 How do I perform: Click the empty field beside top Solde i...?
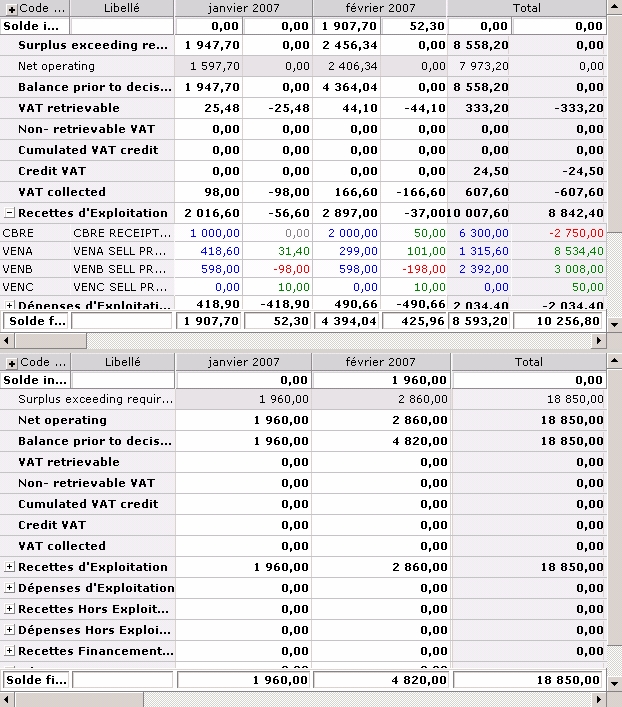point(120,26)
